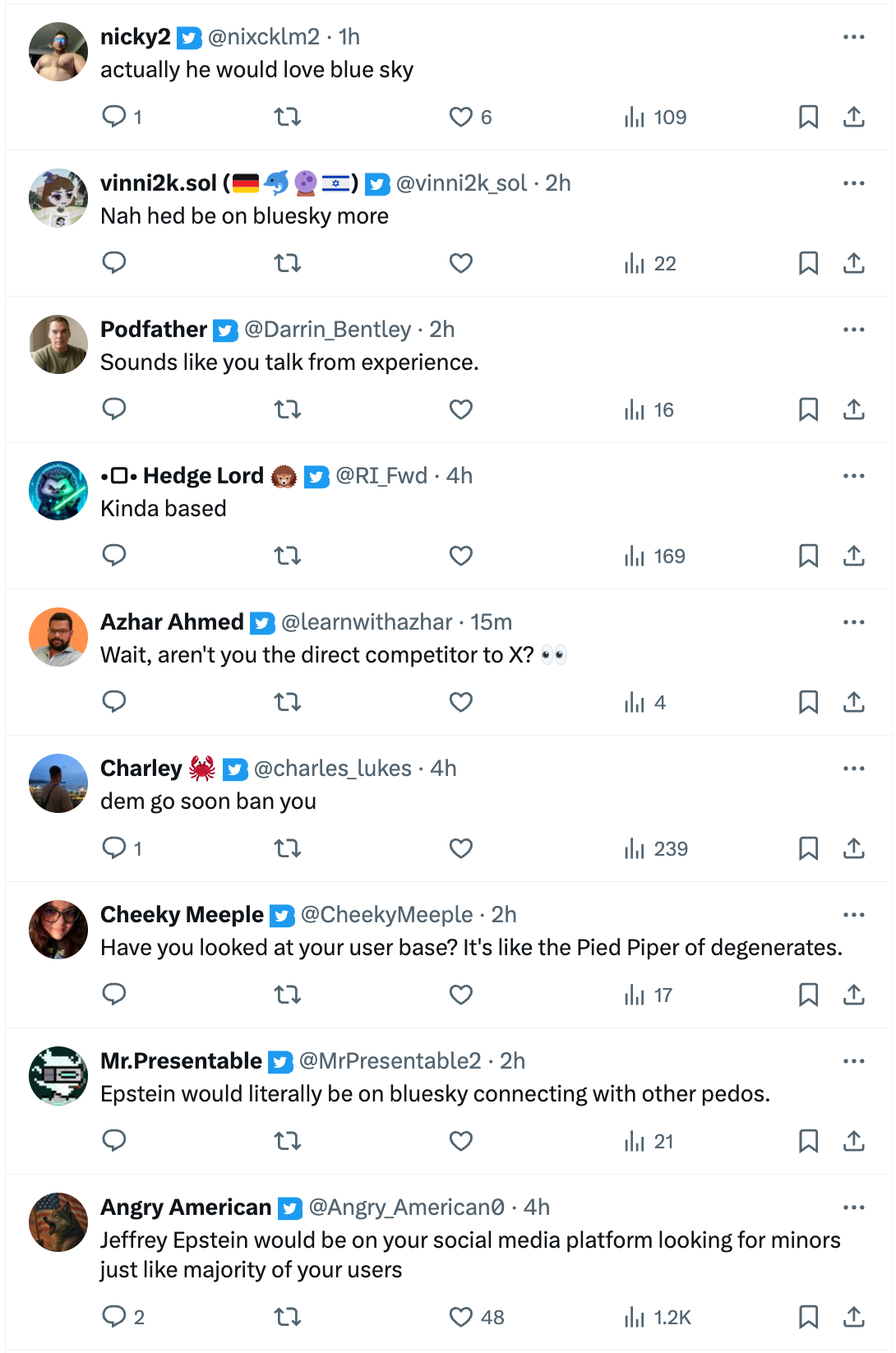Bookmark Podfather's reply
This screenshot has width=896, height=1353.
(808, 409)
